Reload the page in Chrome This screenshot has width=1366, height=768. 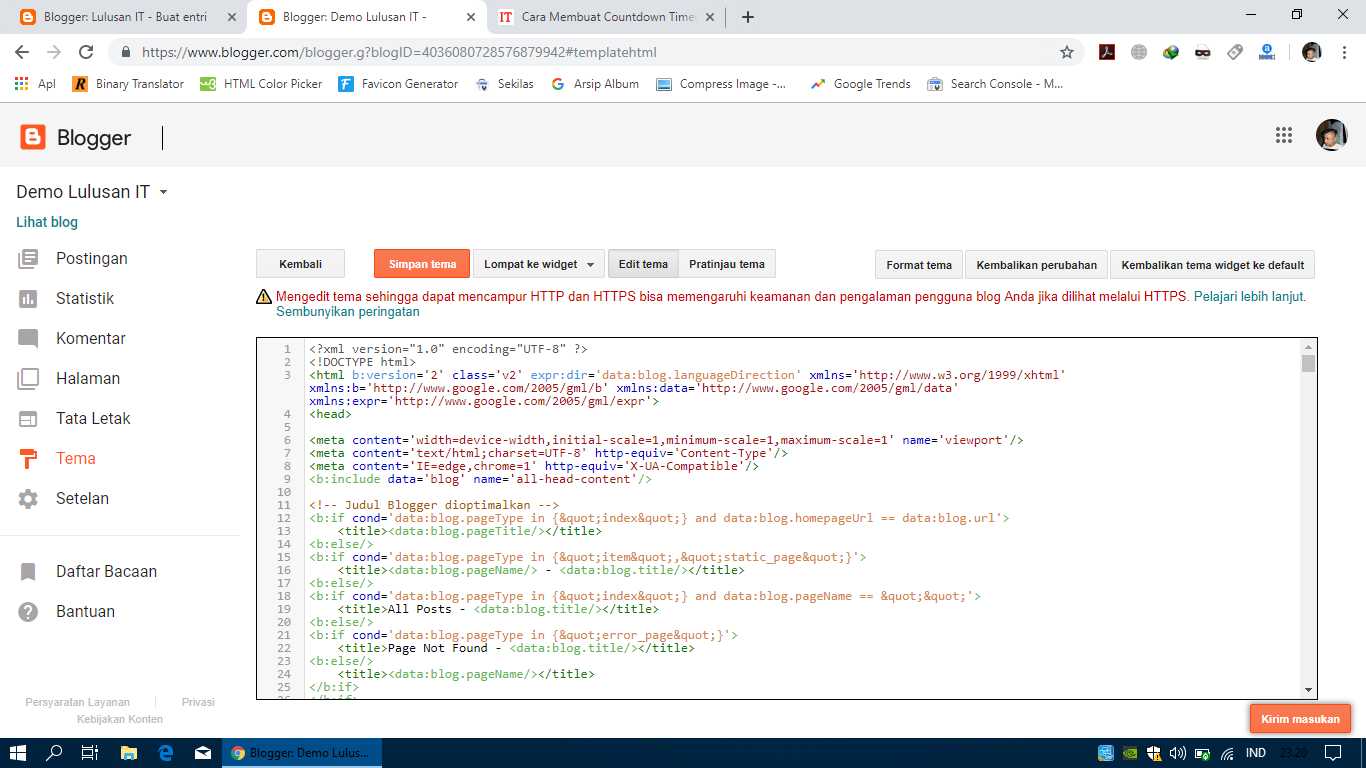click(86, 52)
